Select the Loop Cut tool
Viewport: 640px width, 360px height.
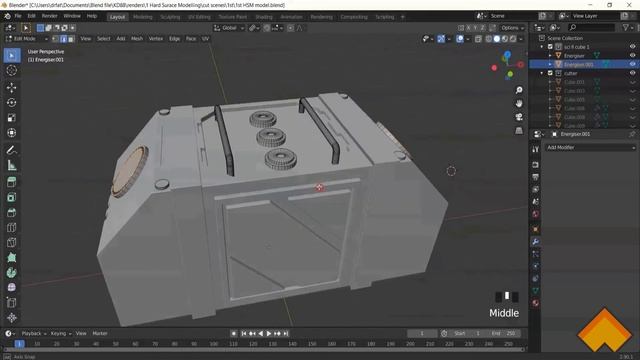pyautogui.click(x=12, y=228)
